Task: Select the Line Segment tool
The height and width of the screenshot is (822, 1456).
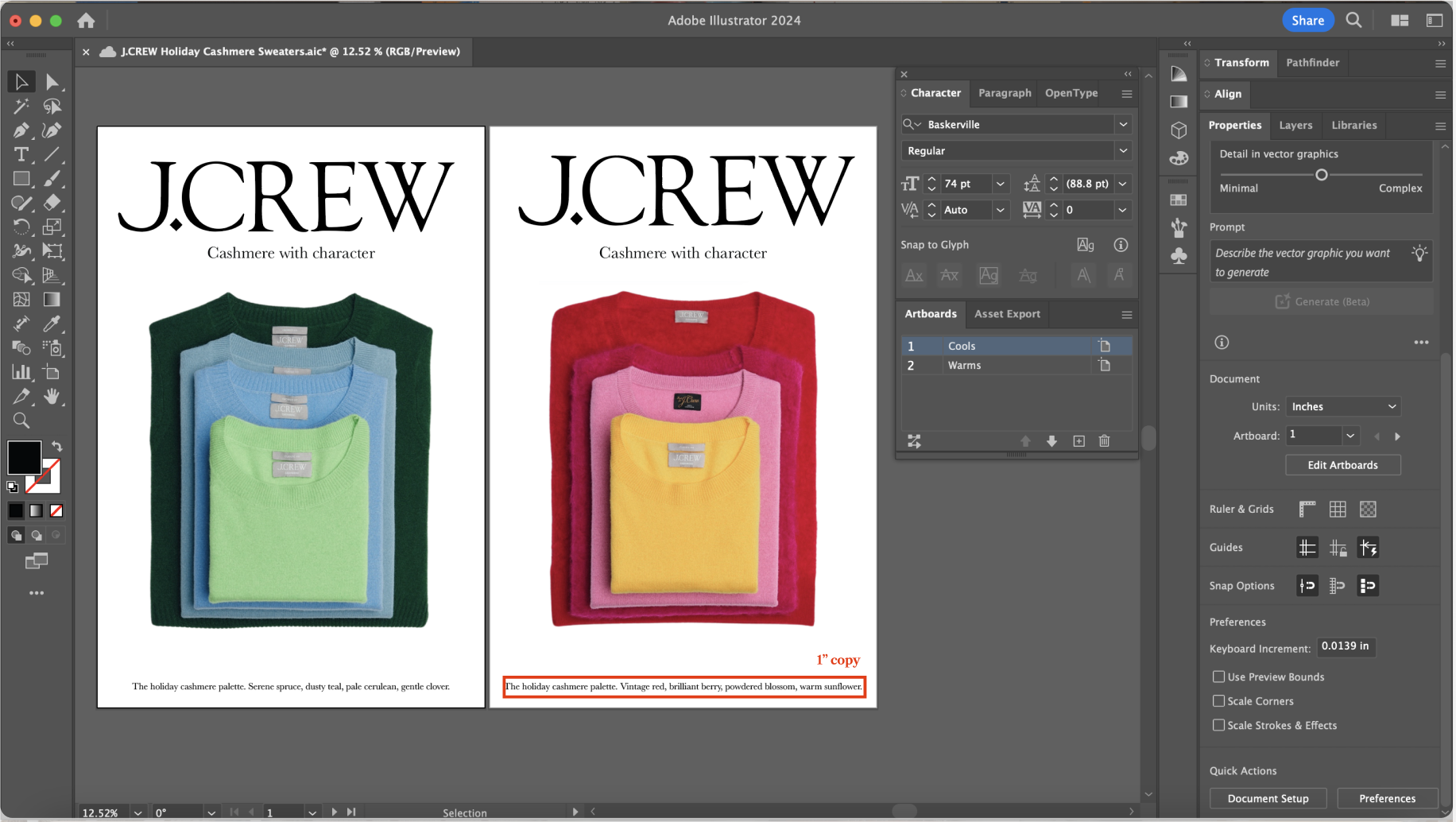Action: coord(52,154)
